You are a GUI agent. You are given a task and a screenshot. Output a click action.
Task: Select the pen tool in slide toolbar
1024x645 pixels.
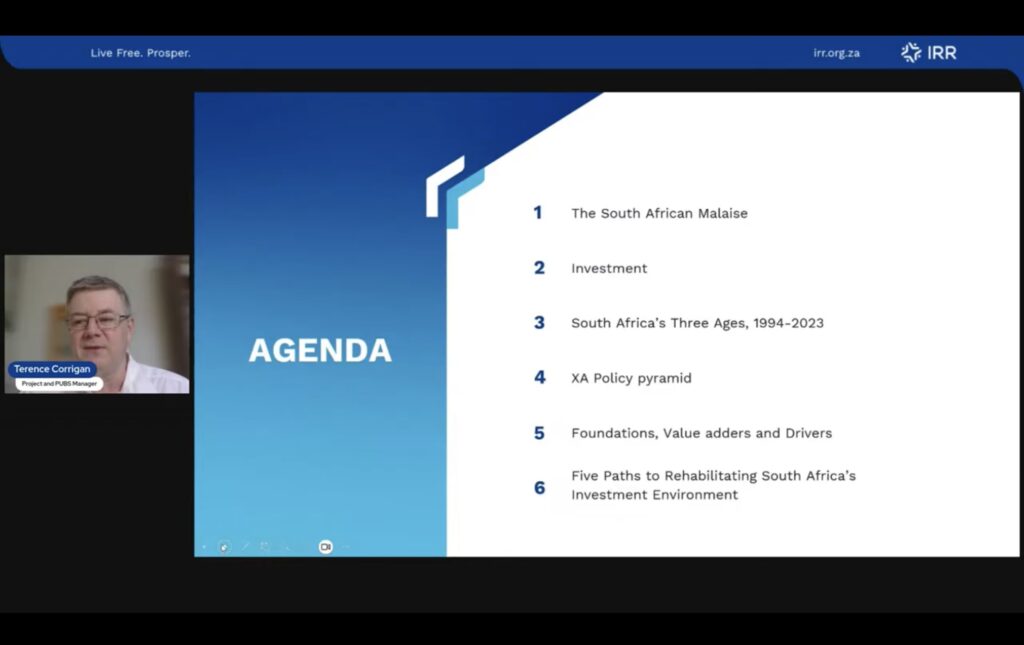click(246, 546)
